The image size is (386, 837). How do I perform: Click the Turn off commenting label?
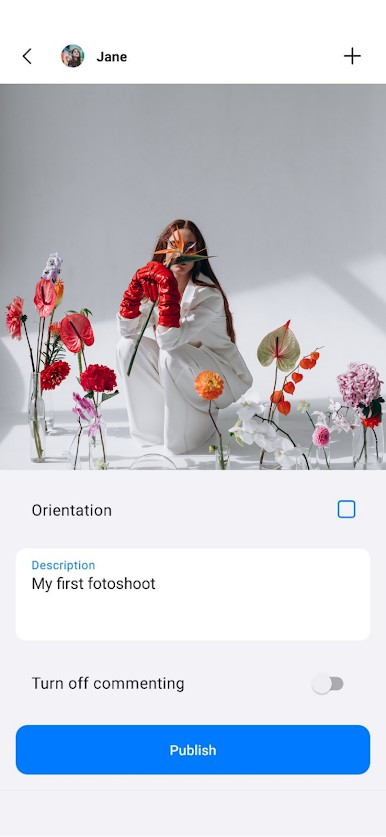(x=108, y=683)
